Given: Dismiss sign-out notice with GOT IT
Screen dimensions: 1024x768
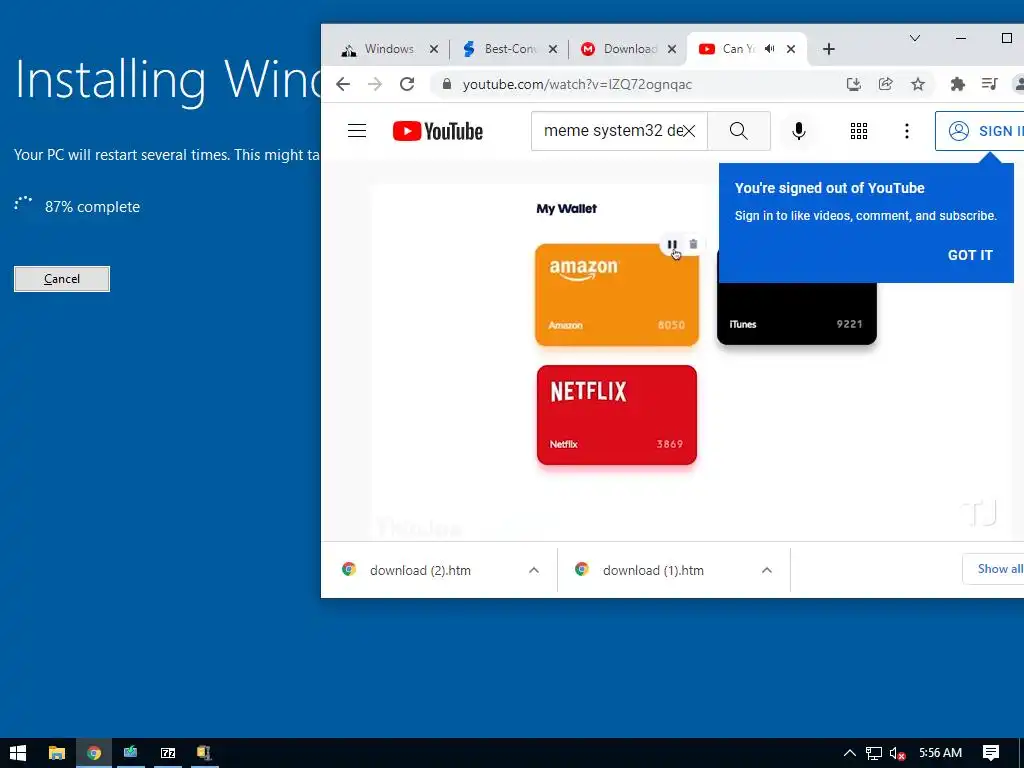Looking at the screenshot, I should (x=970, y=255).
